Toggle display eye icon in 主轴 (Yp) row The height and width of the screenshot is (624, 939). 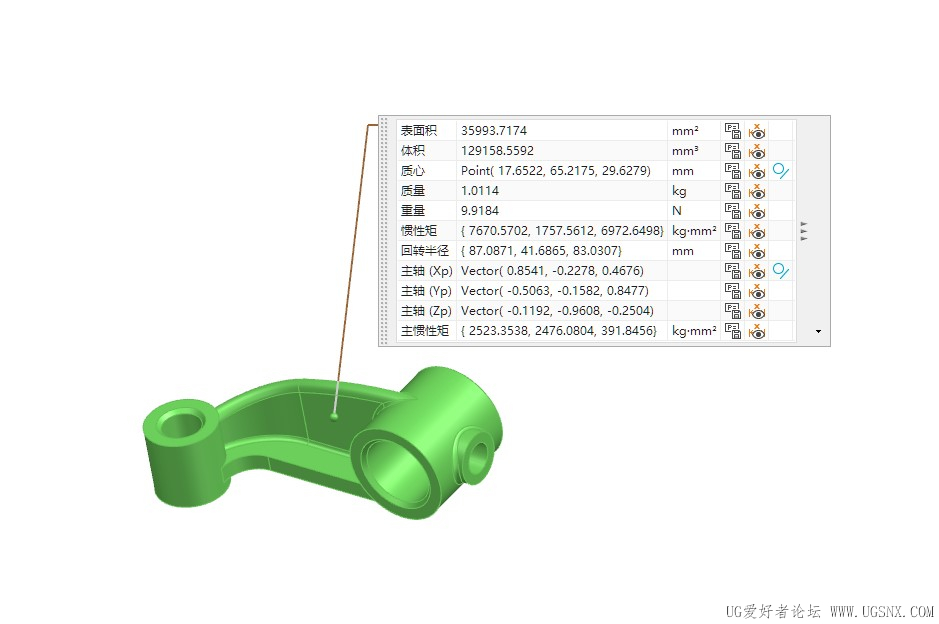(x=757, y=290)
